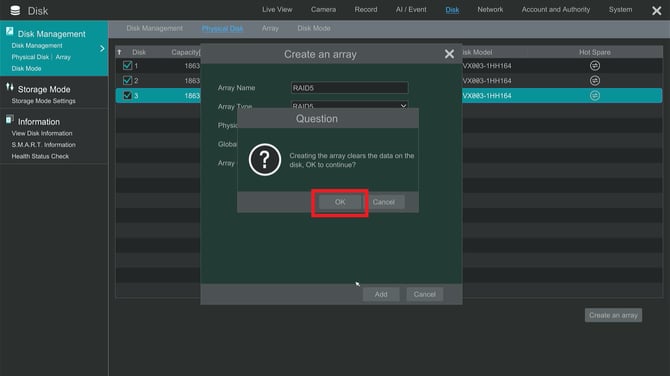Image resolution: width=670 pixels, height=376 pixels.
Task: Click the Information section heading
Action: point(38,122)
